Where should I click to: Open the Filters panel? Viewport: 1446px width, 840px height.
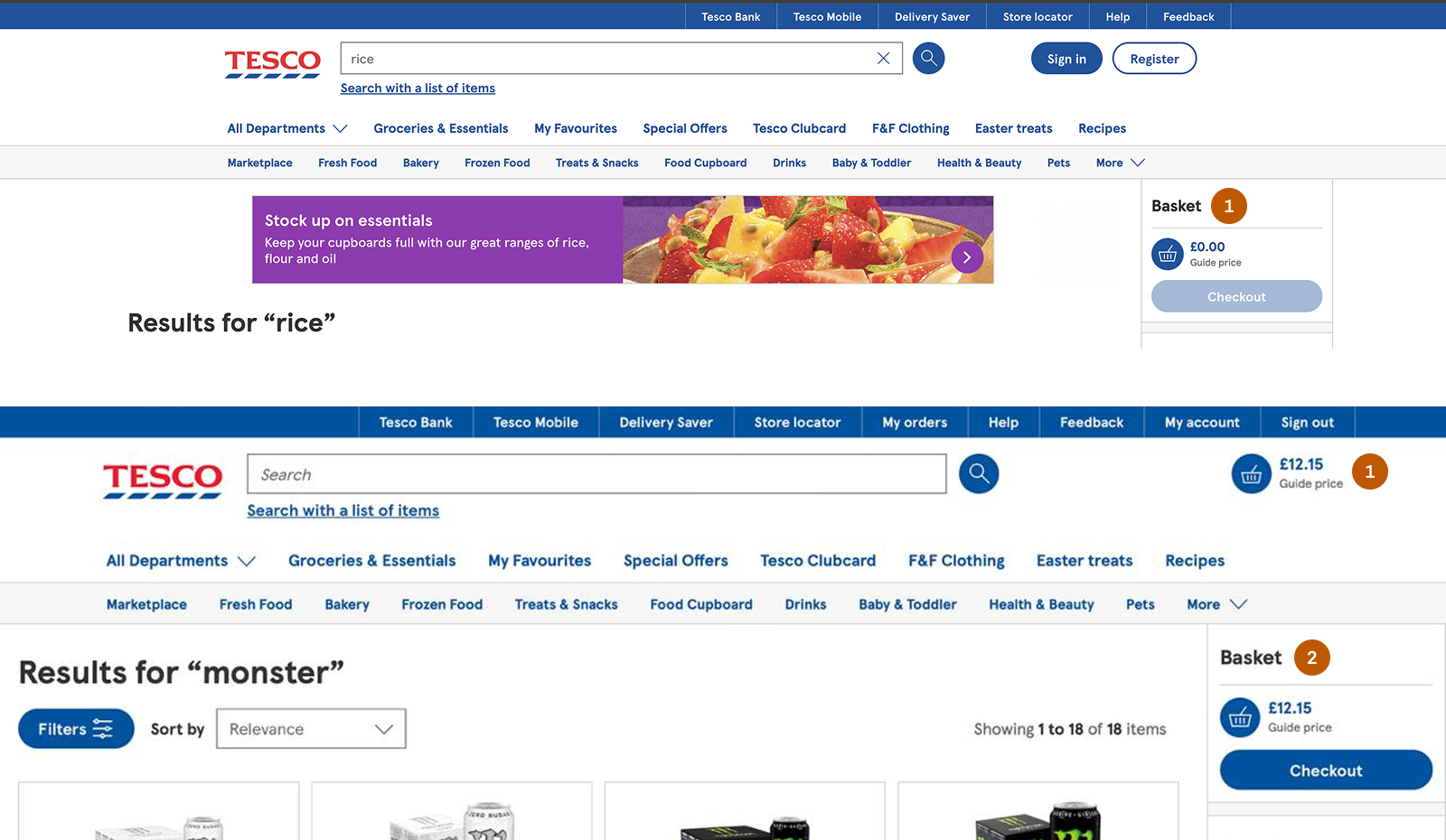click(x=76, y=729)
